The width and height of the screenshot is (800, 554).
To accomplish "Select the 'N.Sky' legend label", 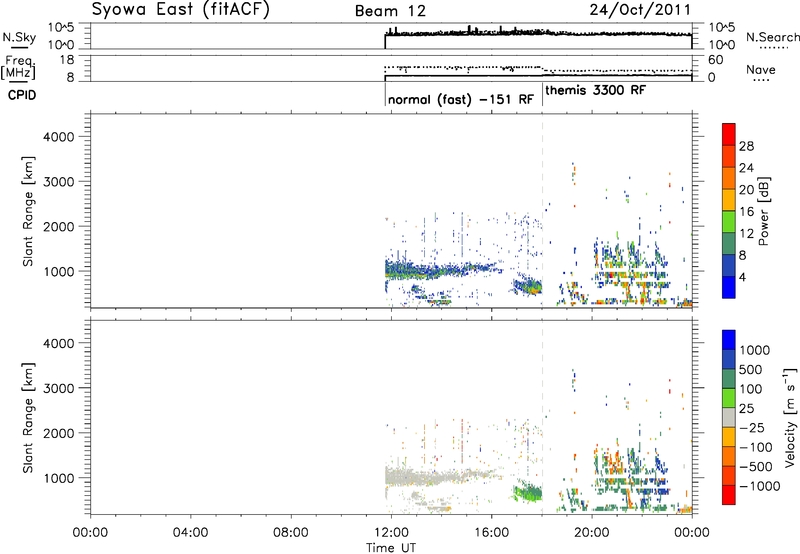I will pyautogui.click(x=19, y=37).
